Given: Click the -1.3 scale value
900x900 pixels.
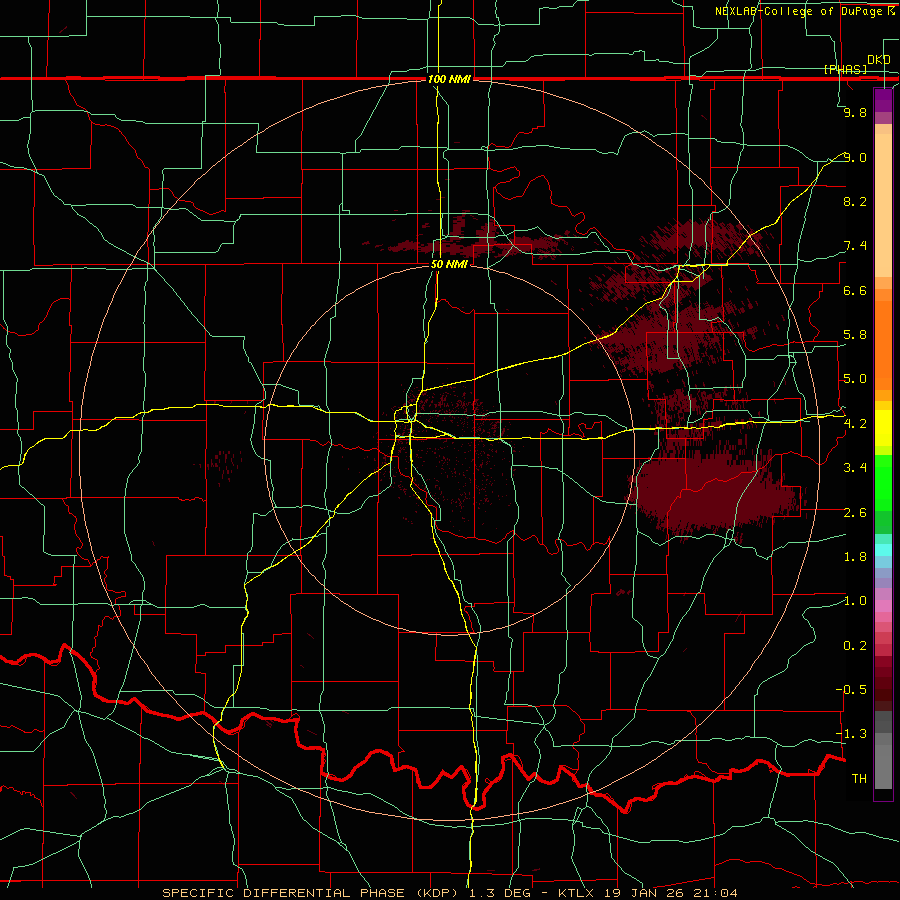Looking at the screenshot, I should (852, 734).
